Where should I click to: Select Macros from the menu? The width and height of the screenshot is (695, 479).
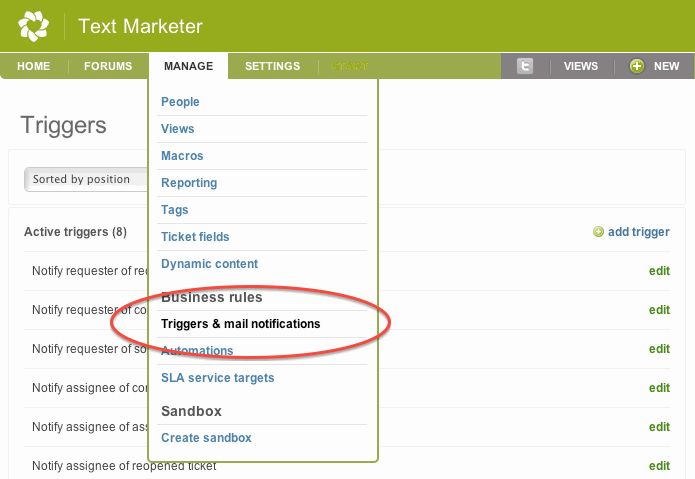[x=182, y=156]
